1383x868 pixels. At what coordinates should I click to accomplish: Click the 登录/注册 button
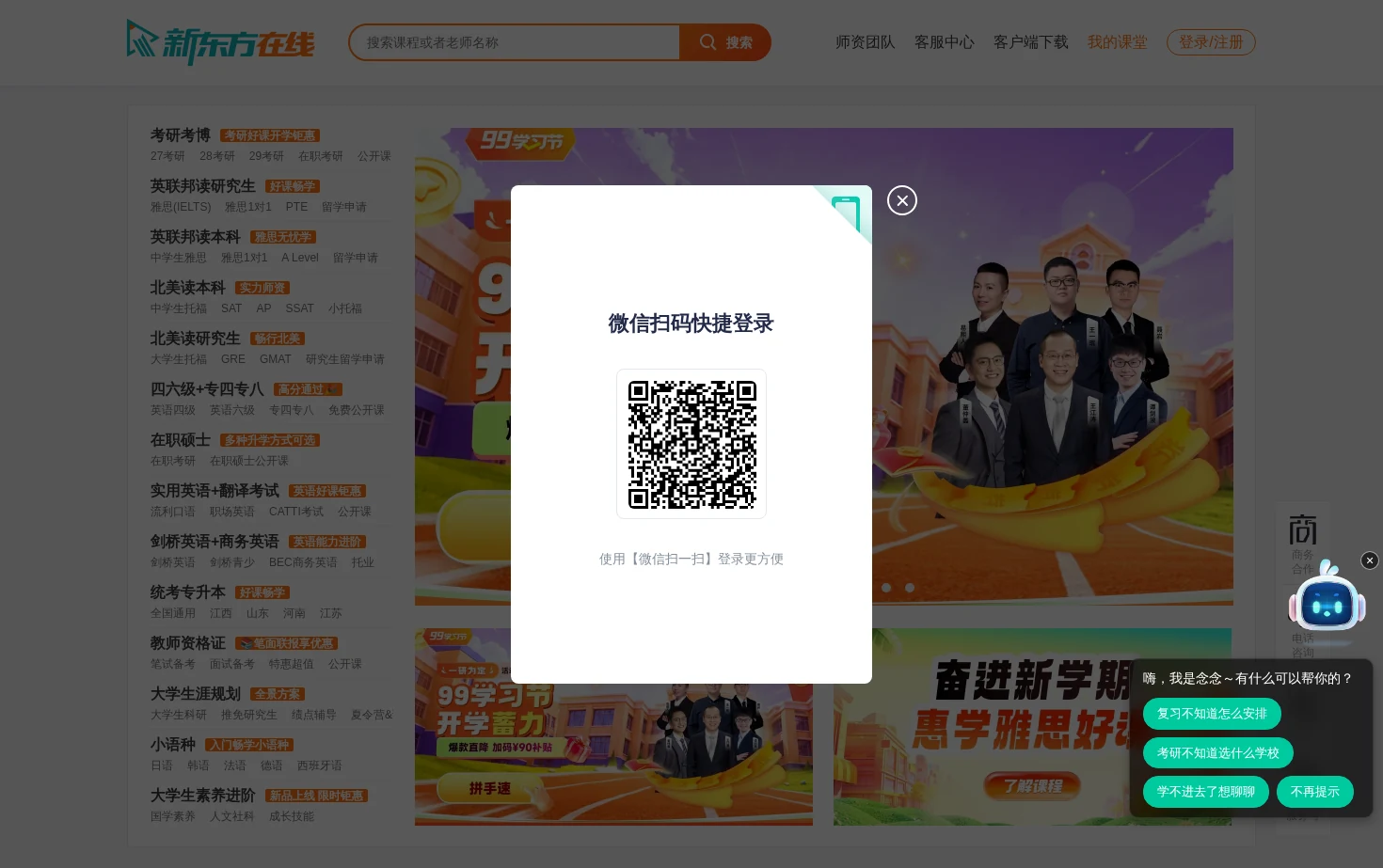tap(1211, 42)
